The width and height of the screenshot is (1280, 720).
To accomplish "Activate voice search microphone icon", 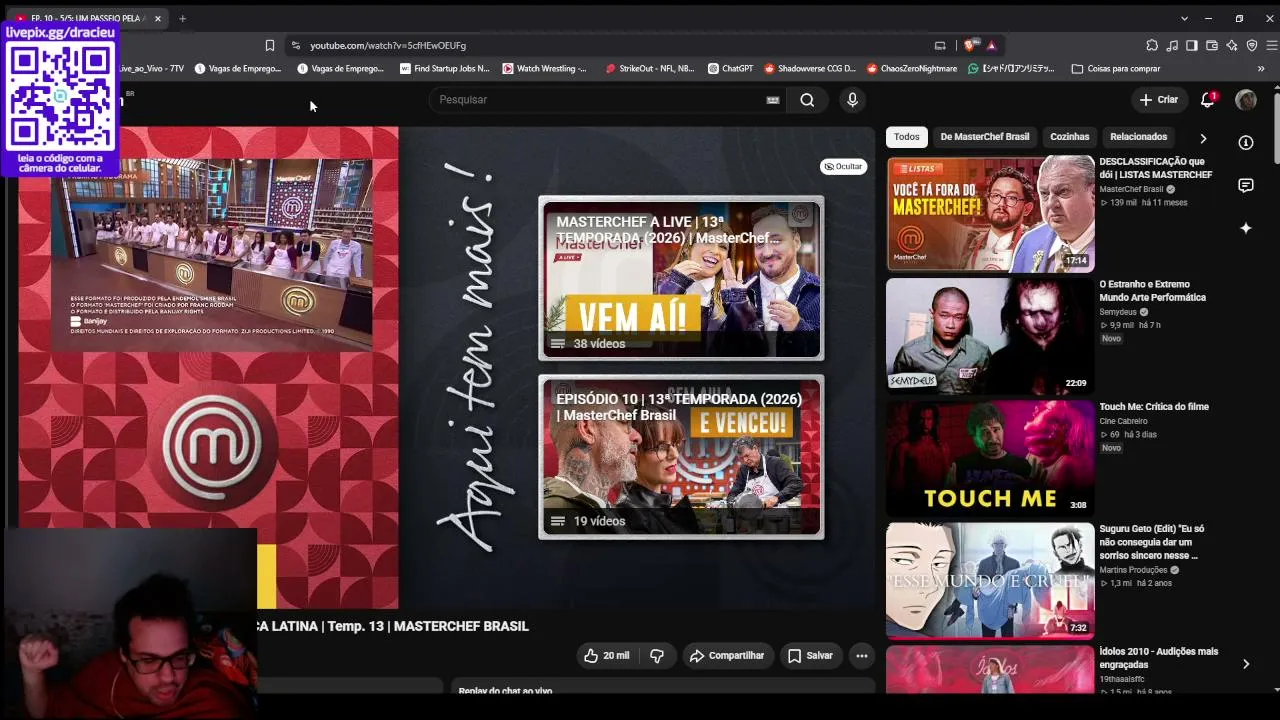I will click(852, 100).
